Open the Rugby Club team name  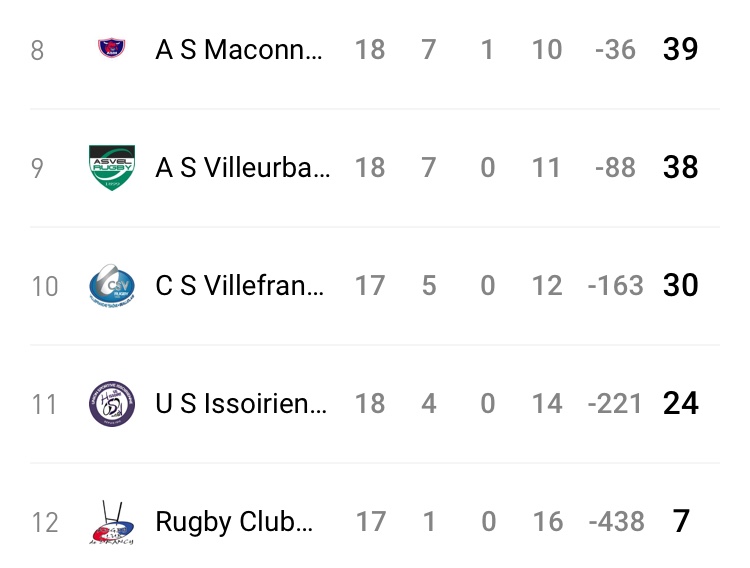tap(234, 521)
